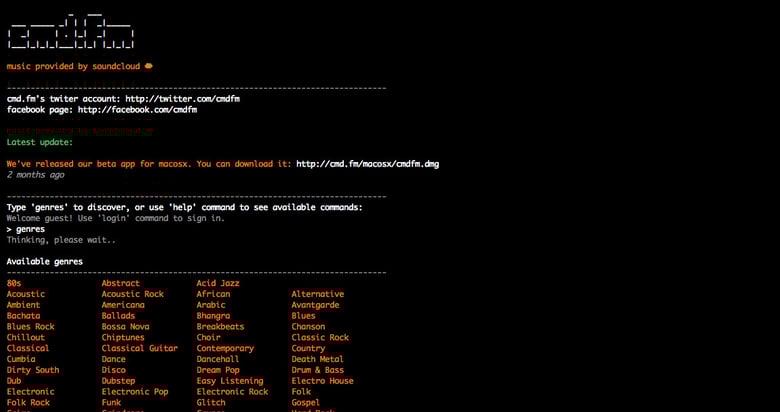780x412 pixels.
Task: Click the Glitch genre
Action: pyautogui.click(x=211, y=403)
